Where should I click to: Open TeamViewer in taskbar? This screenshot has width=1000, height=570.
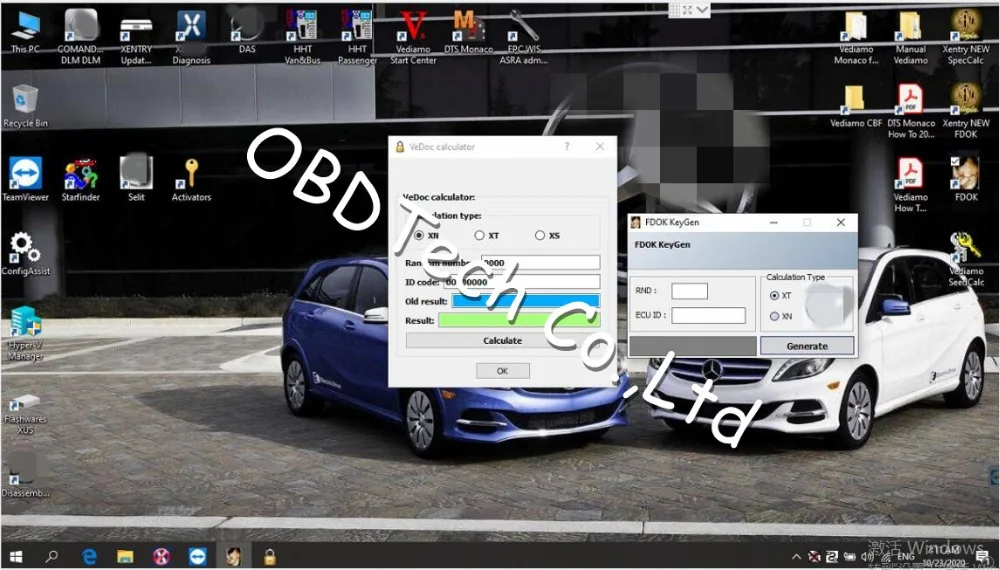click(198, 556)
